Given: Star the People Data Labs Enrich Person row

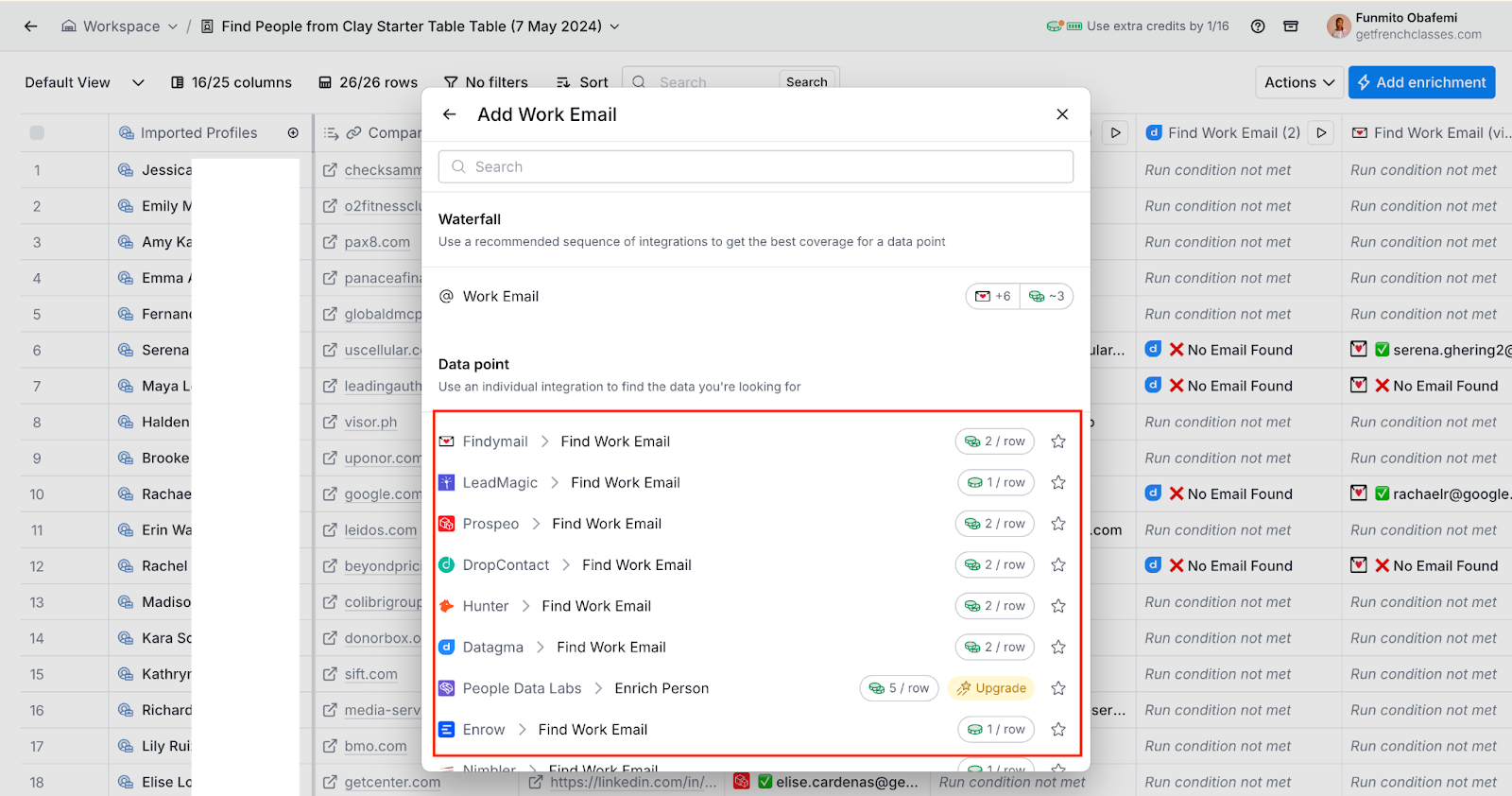Looking at the screenshot, I should pyautogui.click(x=1058, y=688).
